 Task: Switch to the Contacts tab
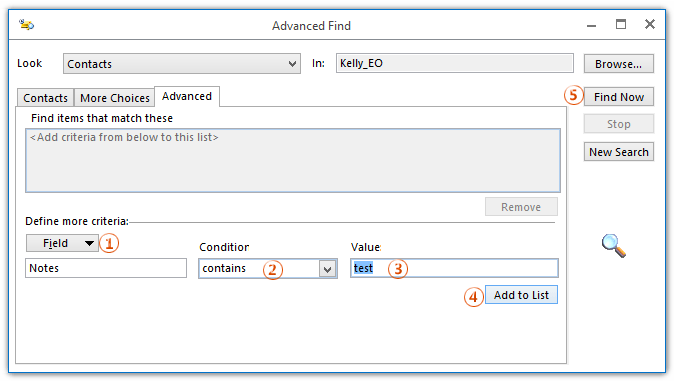click(x=45, y=98)
